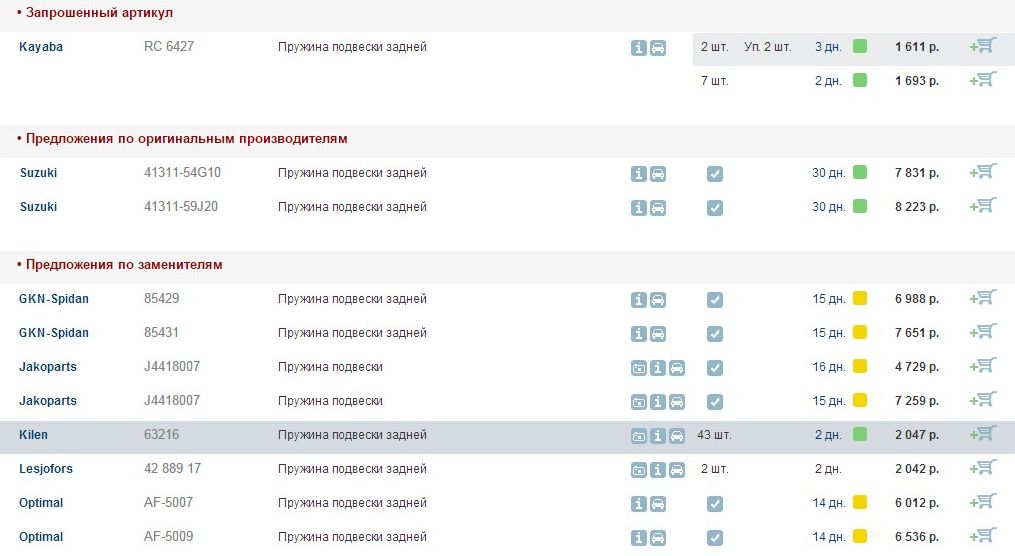The width and height of the screenshot is (1015, 556).
Task: Open the Lesjofors brand link
Action: click(x=46, y=469)
